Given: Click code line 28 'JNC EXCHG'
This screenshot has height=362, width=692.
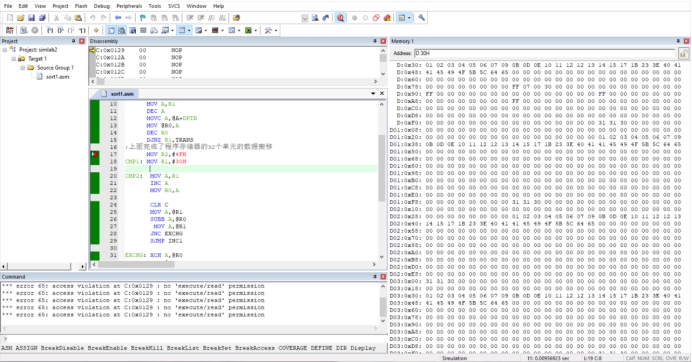Looking at the screenshot, I should pos(166,234).
